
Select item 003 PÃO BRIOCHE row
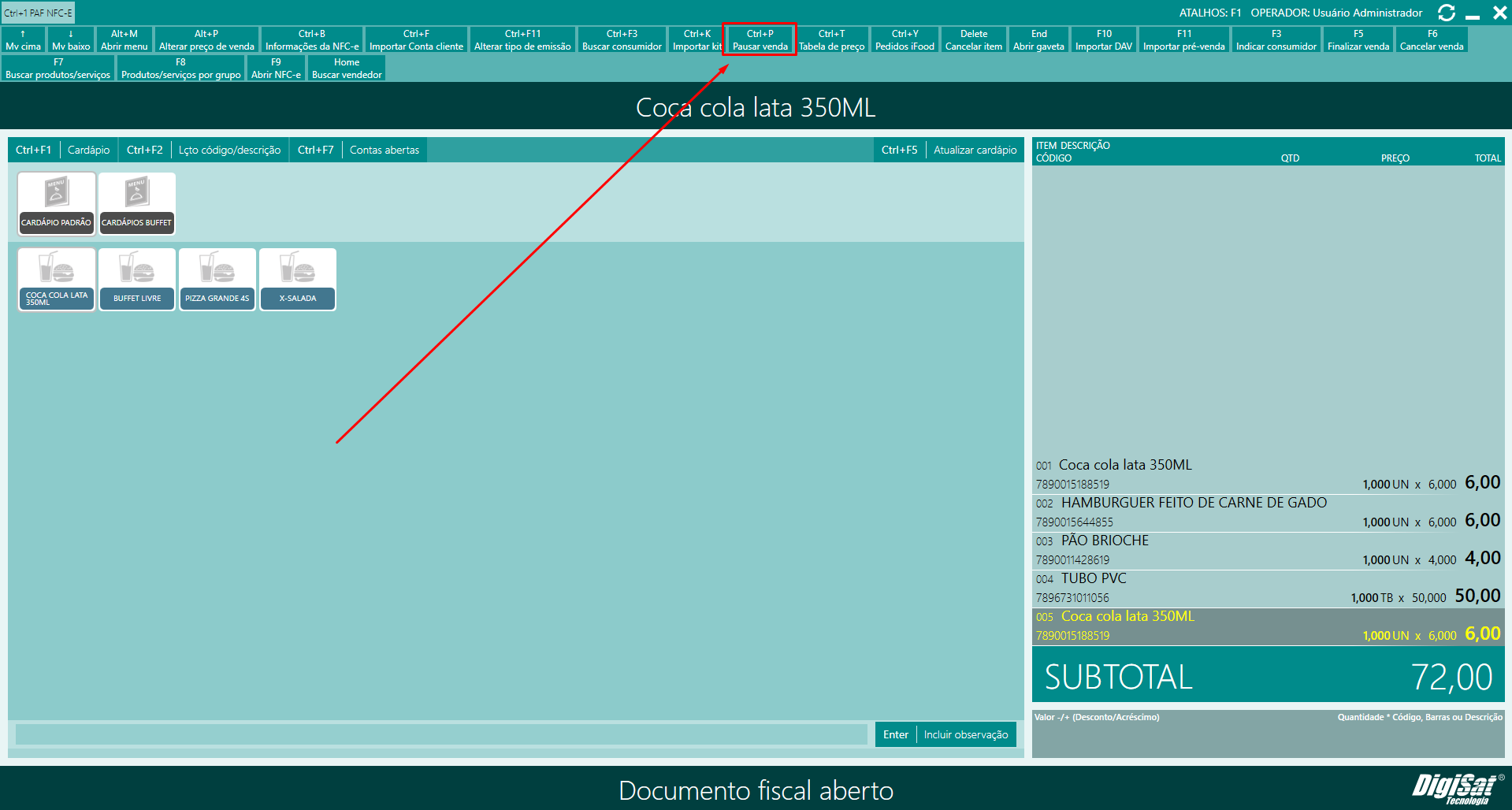coord(1267,551)
